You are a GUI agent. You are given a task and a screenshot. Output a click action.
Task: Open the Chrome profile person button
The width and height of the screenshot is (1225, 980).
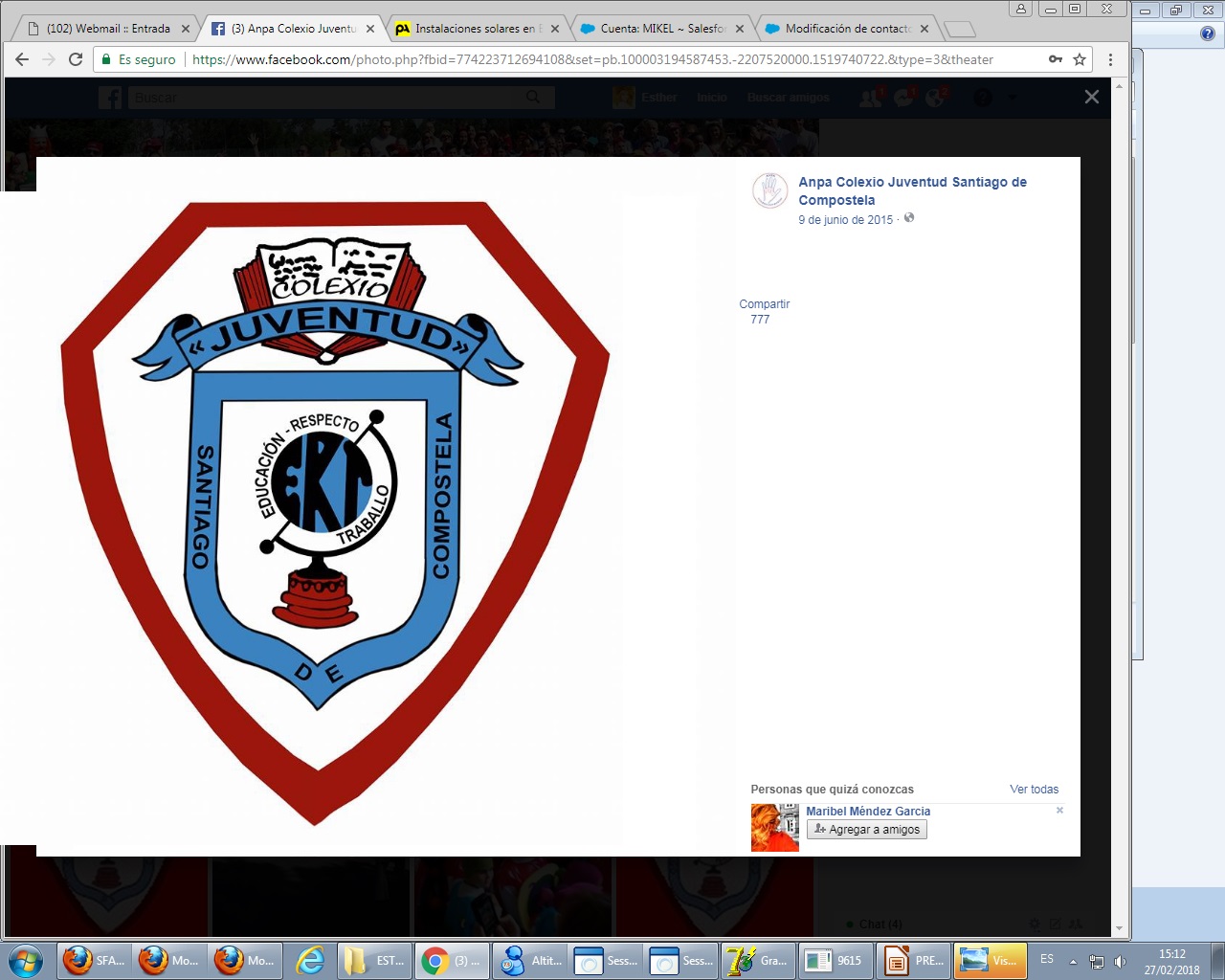(x=1021, y=9)
